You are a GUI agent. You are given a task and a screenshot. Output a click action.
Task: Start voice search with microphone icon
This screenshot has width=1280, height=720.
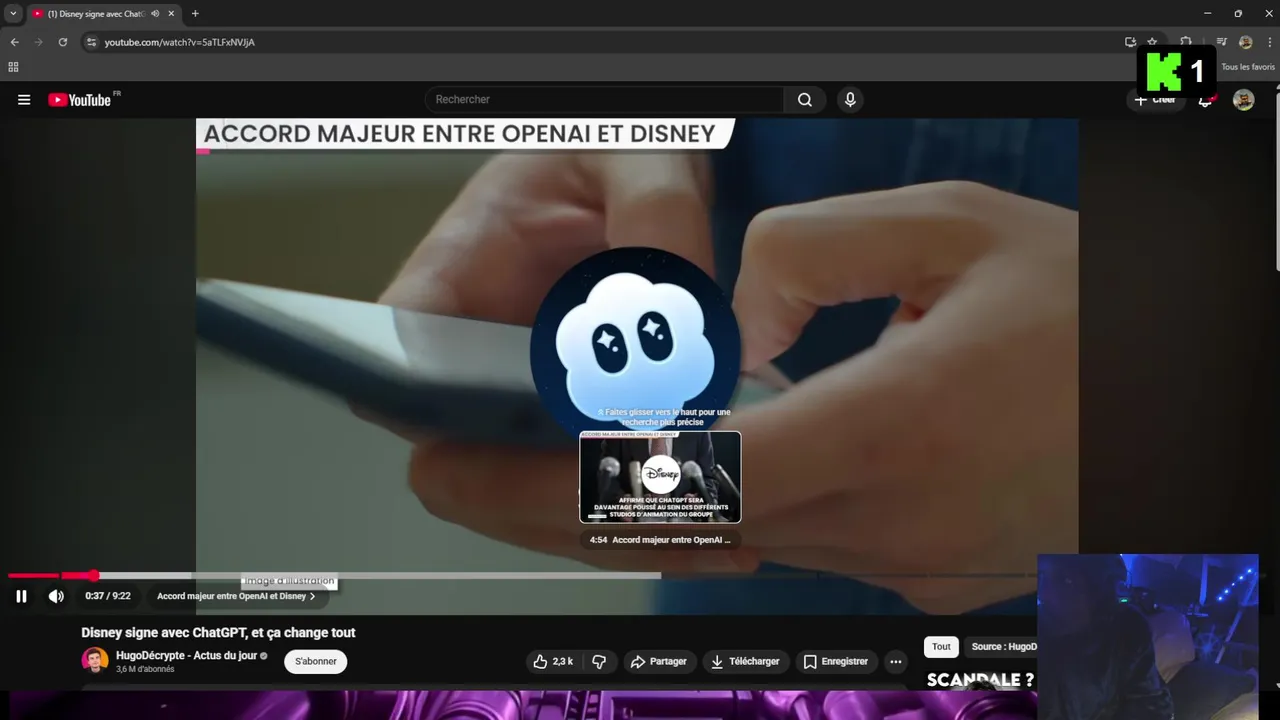(x=850, y=99)
